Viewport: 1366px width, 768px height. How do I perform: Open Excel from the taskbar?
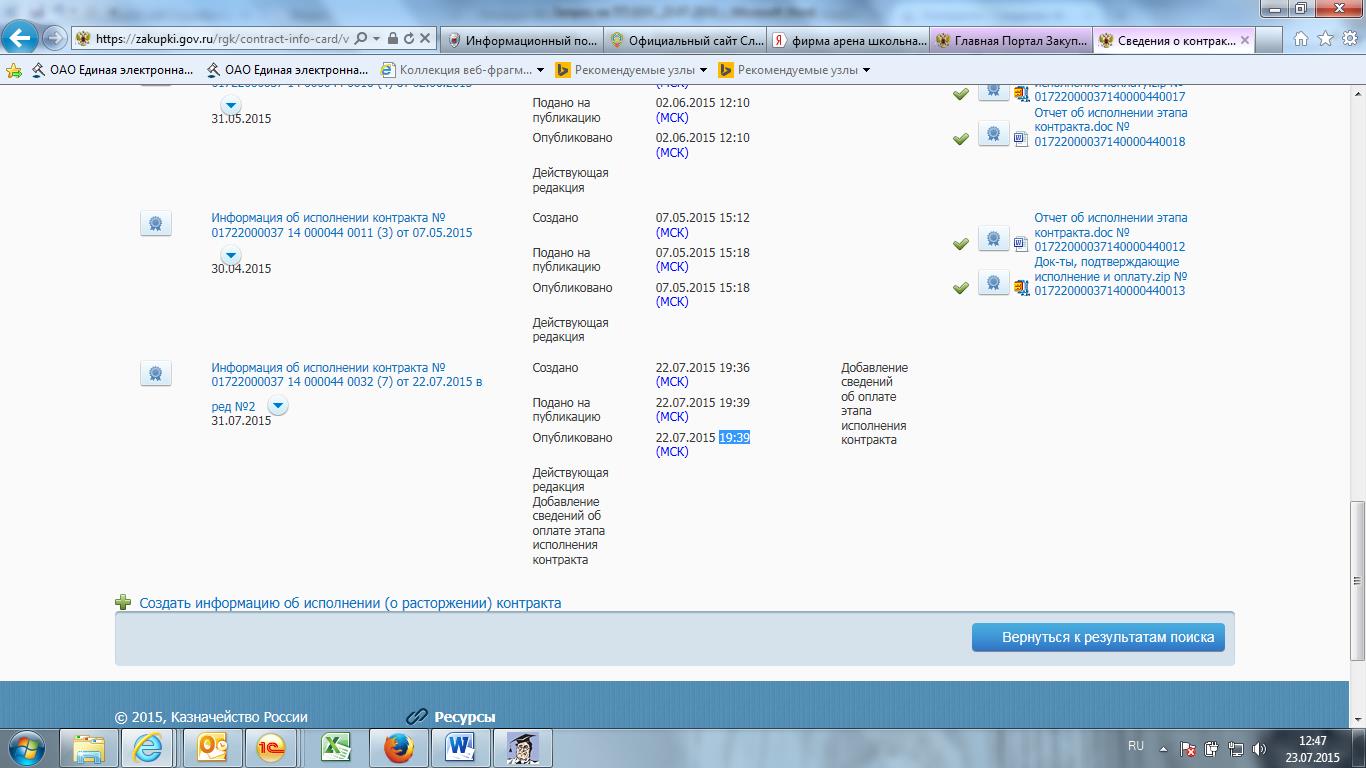336,748
